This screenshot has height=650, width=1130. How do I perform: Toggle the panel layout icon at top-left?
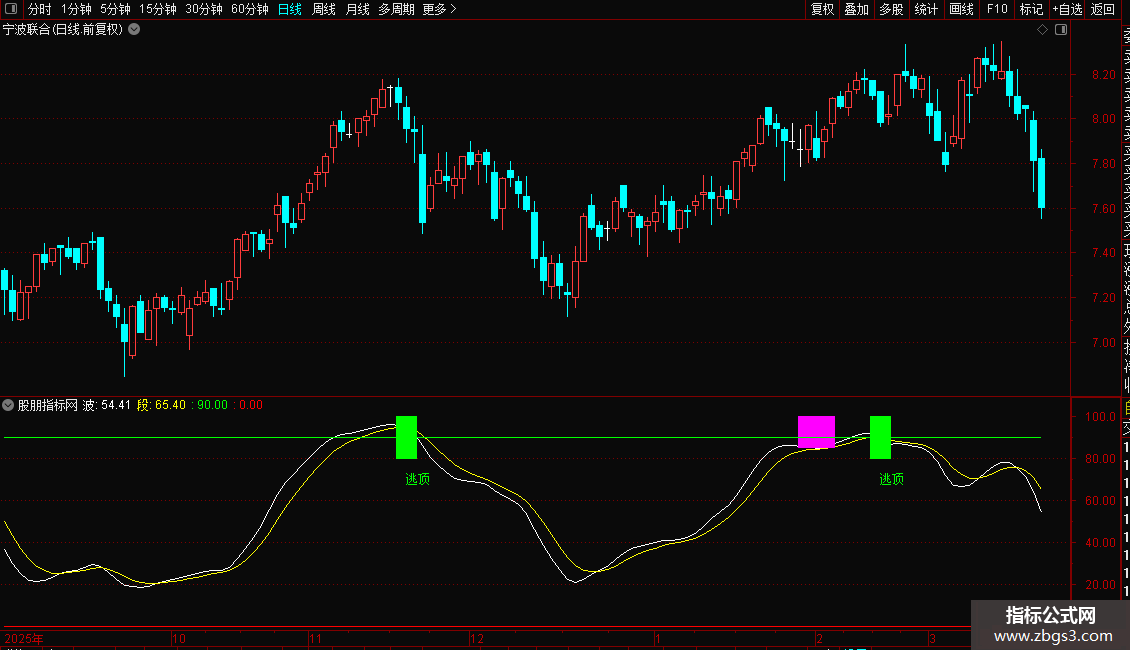[11, 9]
